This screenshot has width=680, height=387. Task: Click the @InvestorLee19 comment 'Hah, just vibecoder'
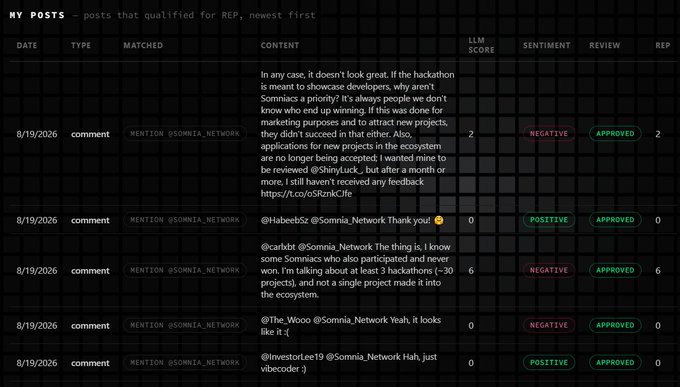349,363
